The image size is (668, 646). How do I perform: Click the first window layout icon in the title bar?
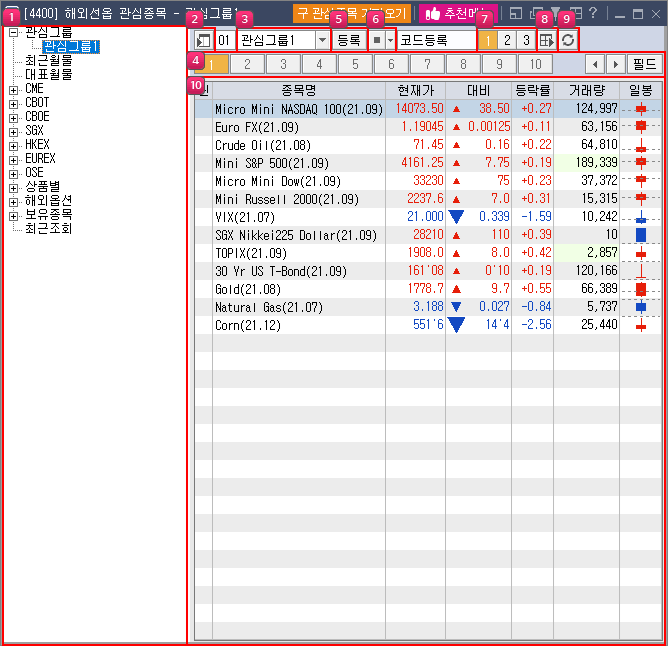[x=515, y=14]
